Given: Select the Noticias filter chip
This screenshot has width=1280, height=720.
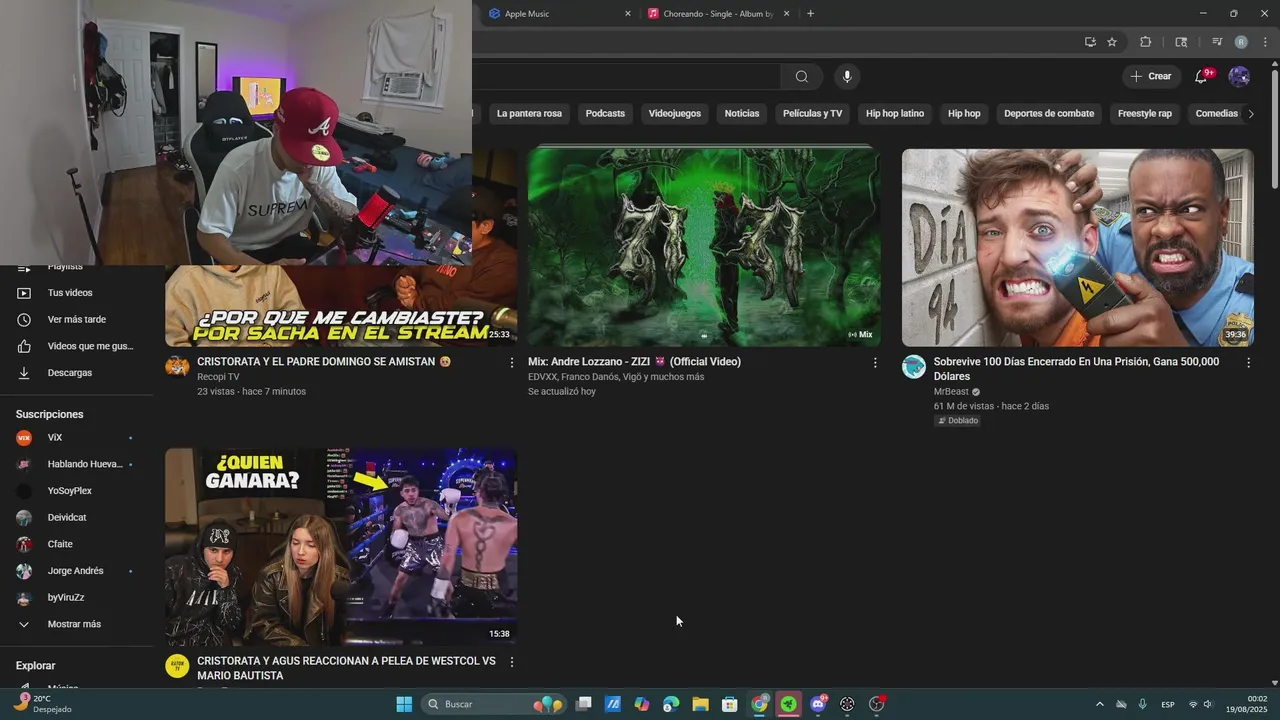Looking at the screenshot, I should pyautogui.click(x=742, y=114).
